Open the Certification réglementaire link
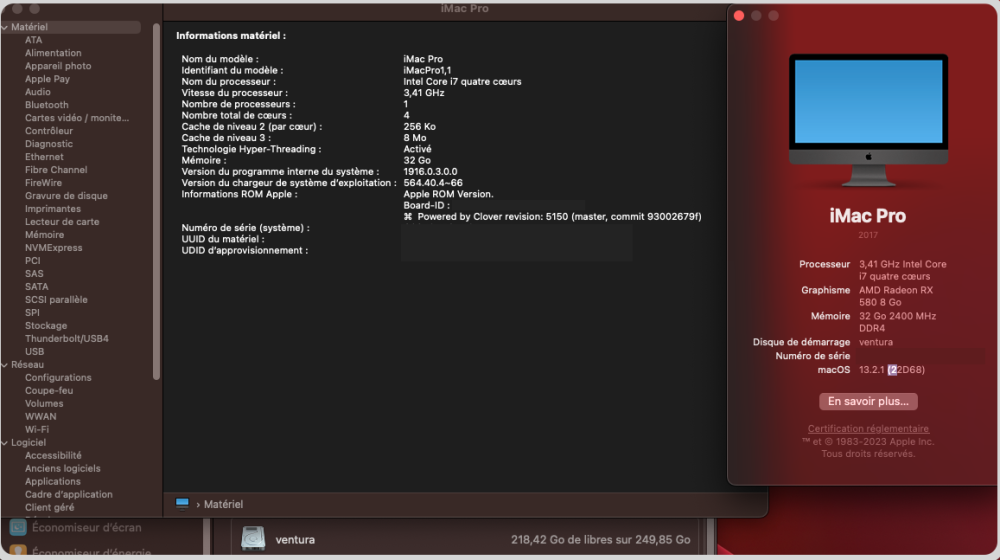Viewport: 1000px width, 560px height. (868, 429)
